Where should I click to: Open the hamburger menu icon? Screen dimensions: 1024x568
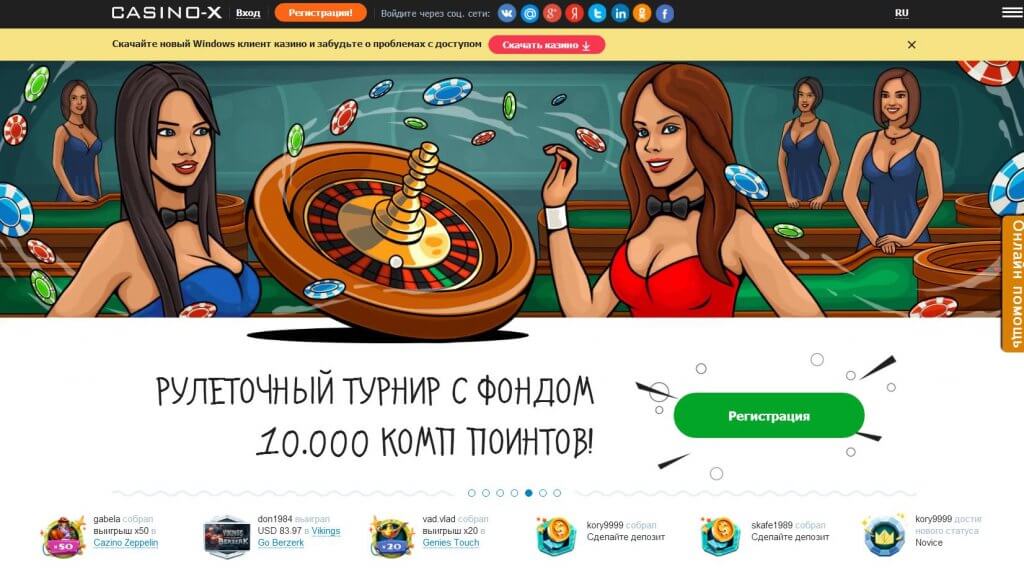point(1012,12)
